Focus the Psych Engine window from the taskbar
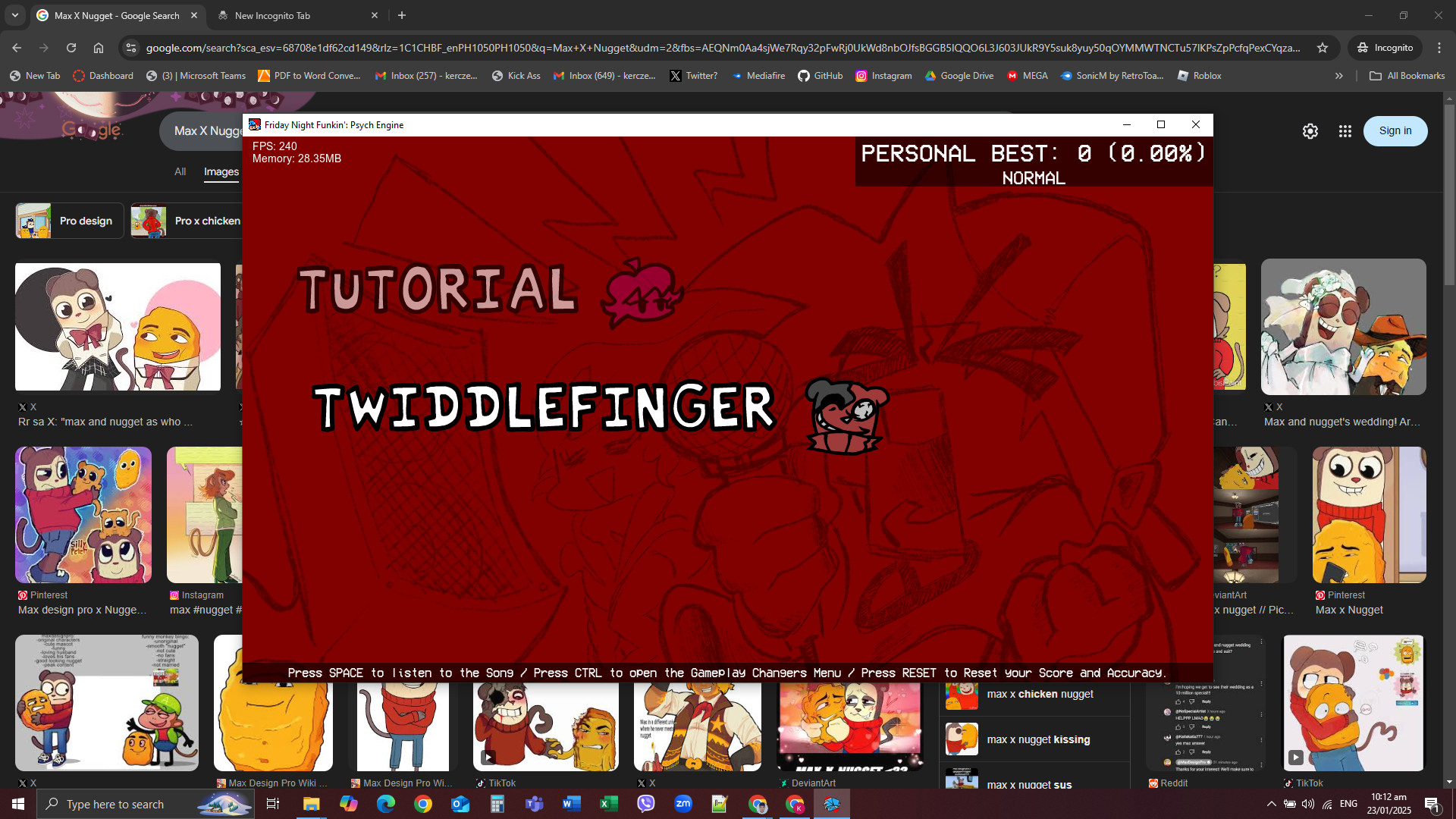The width and height of the screenshot is (1456, 819). [x=832, y=803]
